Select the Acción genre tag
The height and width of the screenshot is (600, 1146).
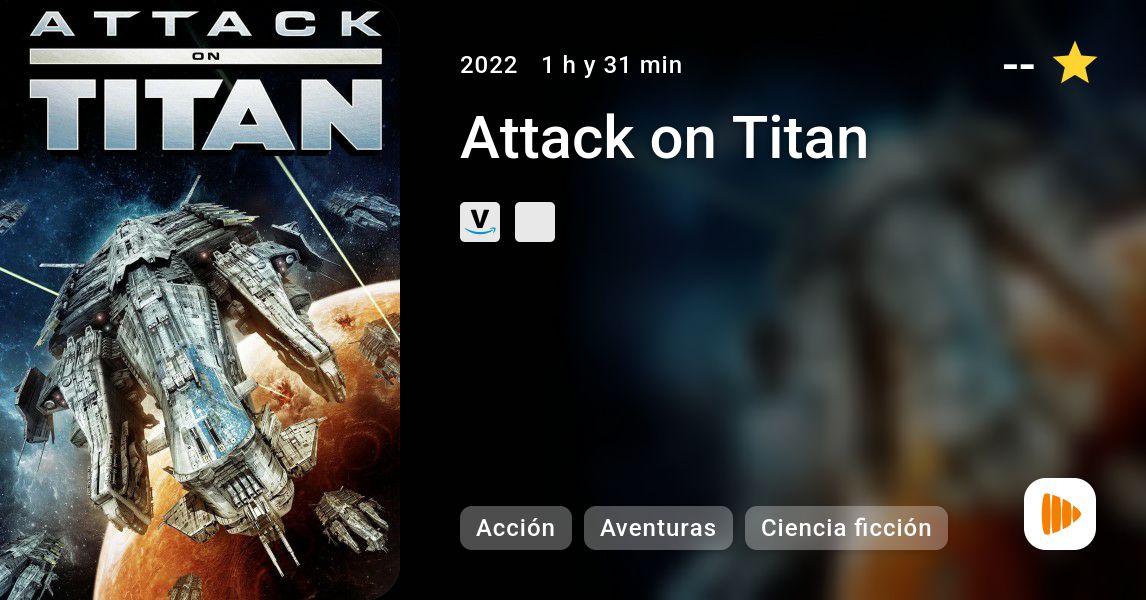515,528
